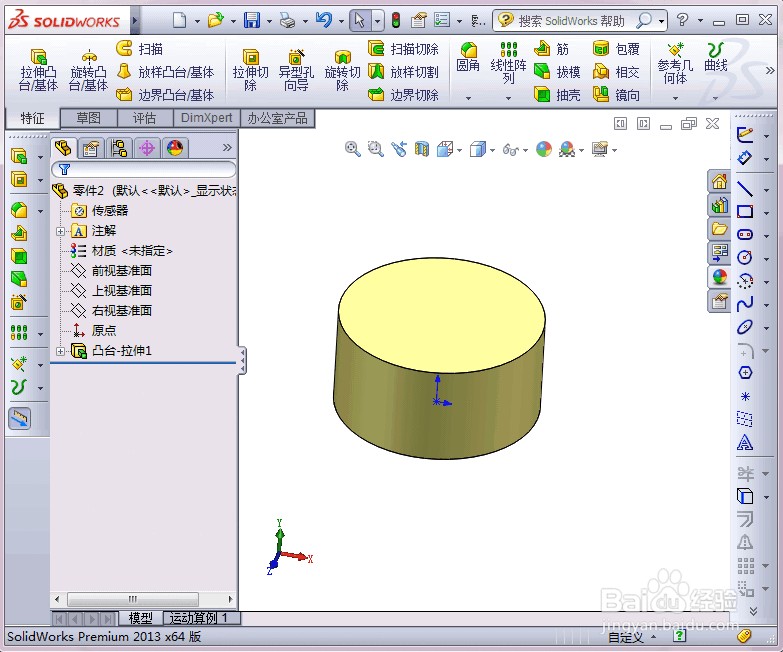Open the ConfigurationManager tab
Screen dimensions: 783x652
pos(119,148)
